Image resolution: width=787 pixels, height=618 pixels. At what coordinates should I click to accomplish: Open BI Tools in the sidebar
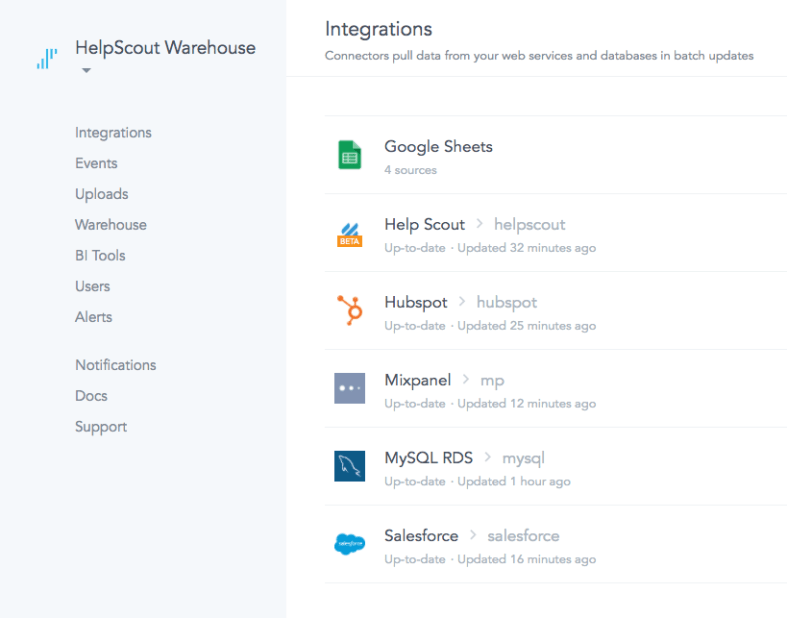click(100, 256)
